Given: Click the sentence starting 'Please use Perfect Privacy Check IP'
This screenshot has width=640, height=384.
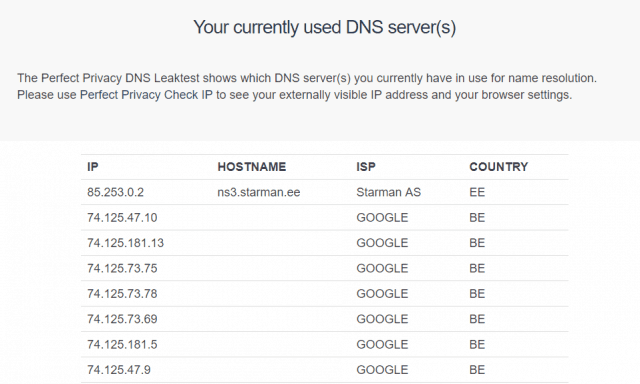Looking at the screenshot, I should point(295,95).
